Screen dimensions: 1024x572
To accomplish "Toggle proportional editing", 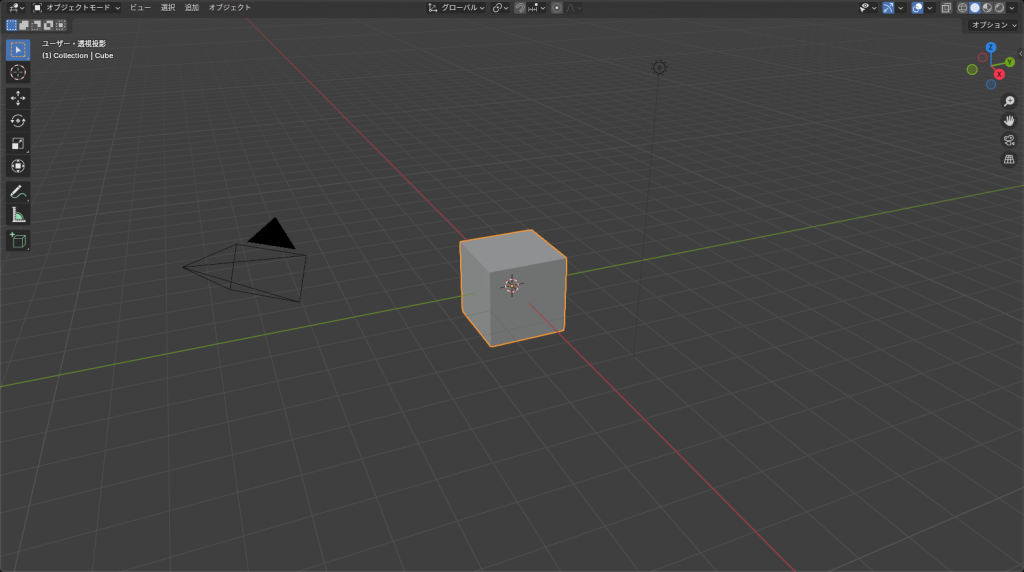I will (x=556, y=8).
